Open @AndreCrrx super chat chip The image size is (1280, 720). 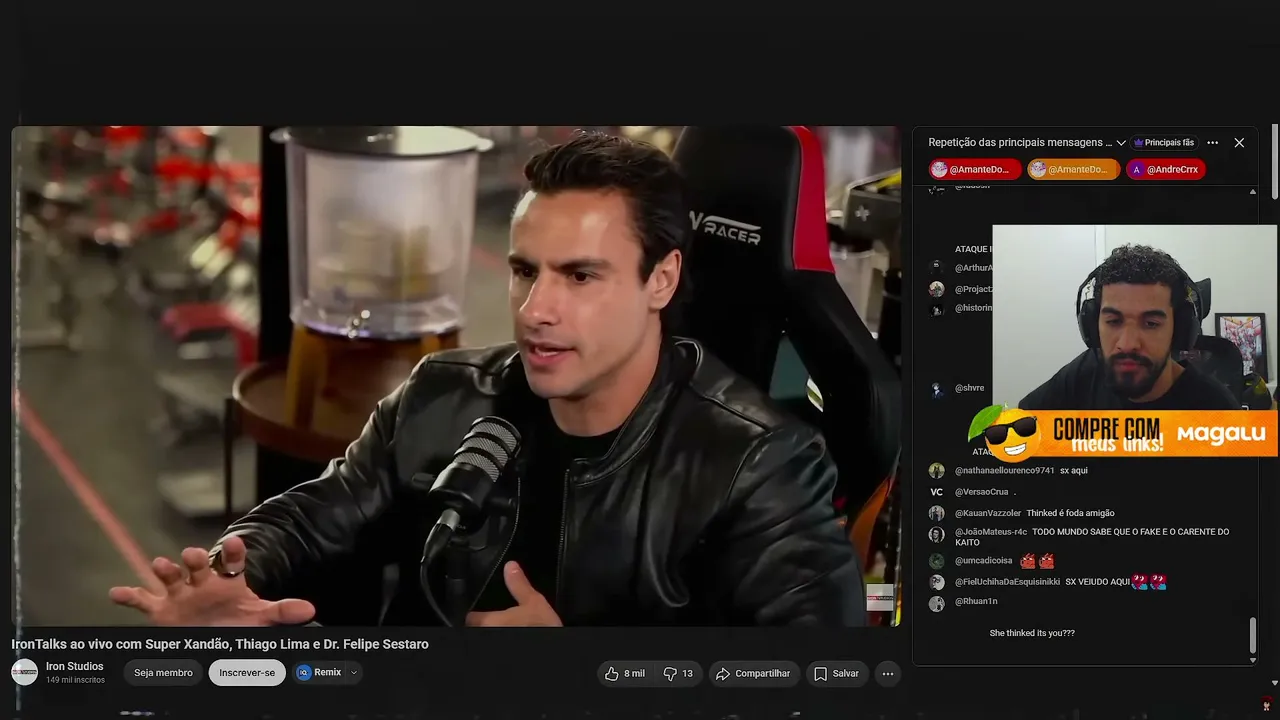[x=1166, y=170]
